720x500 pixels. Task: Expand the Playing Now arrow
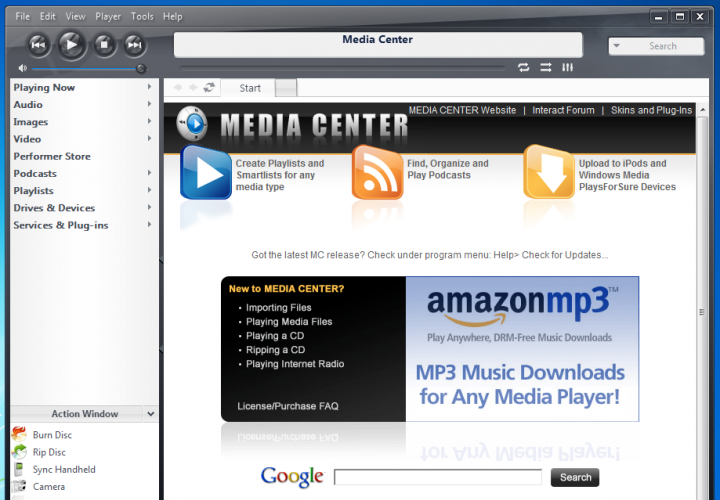click(149, 87)
